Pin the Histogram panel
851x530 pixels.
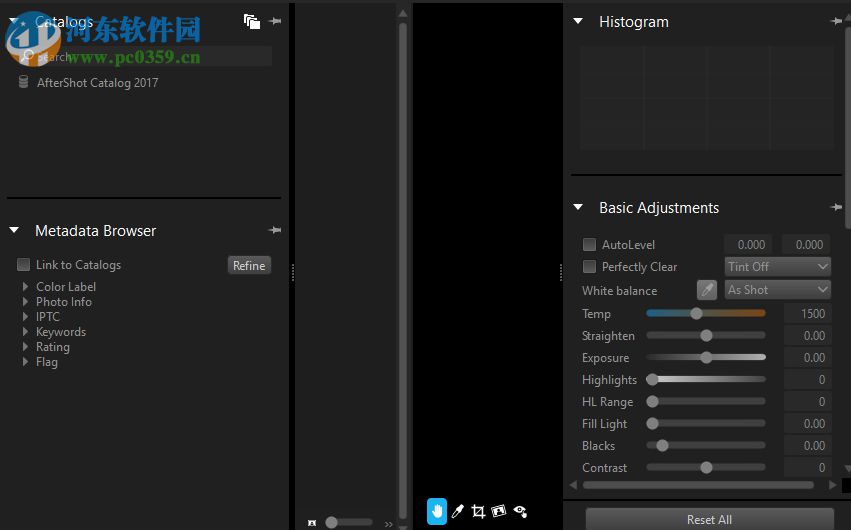click(x=836, y=21)
